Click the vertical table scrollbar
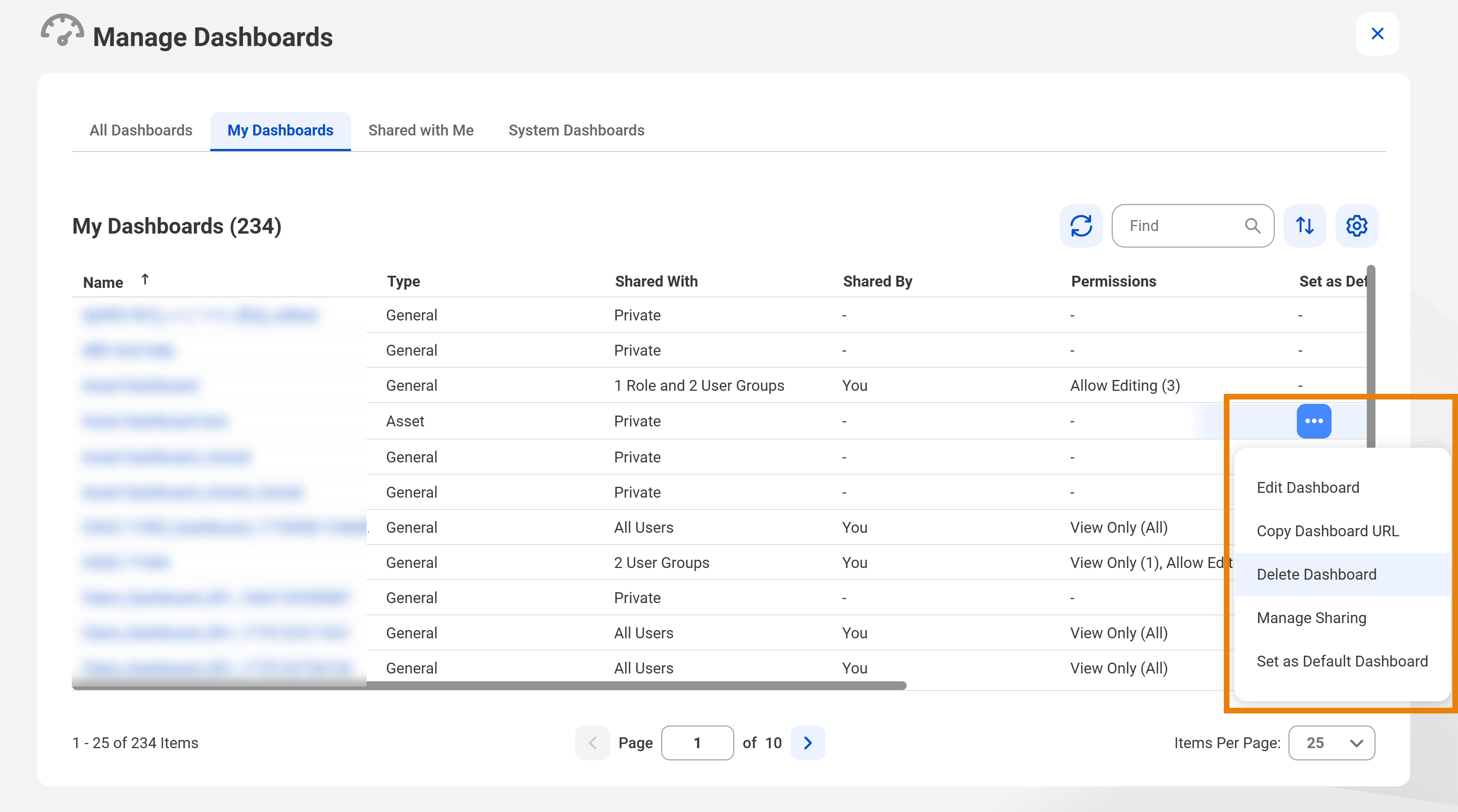This screenshot has height=812, width=1458. (x=1371, y=356)
